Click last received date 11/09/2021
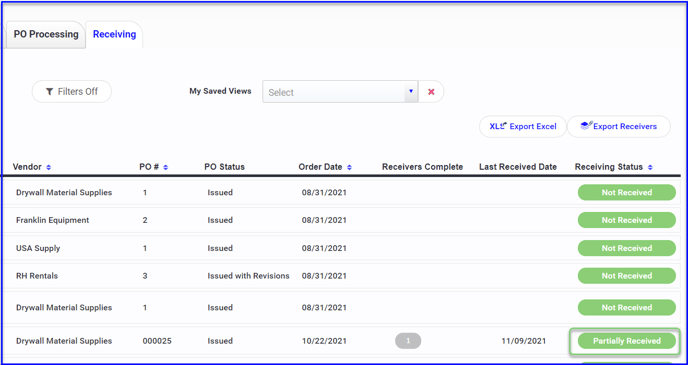This screenshot has height=365, width=688. [523, 341]
